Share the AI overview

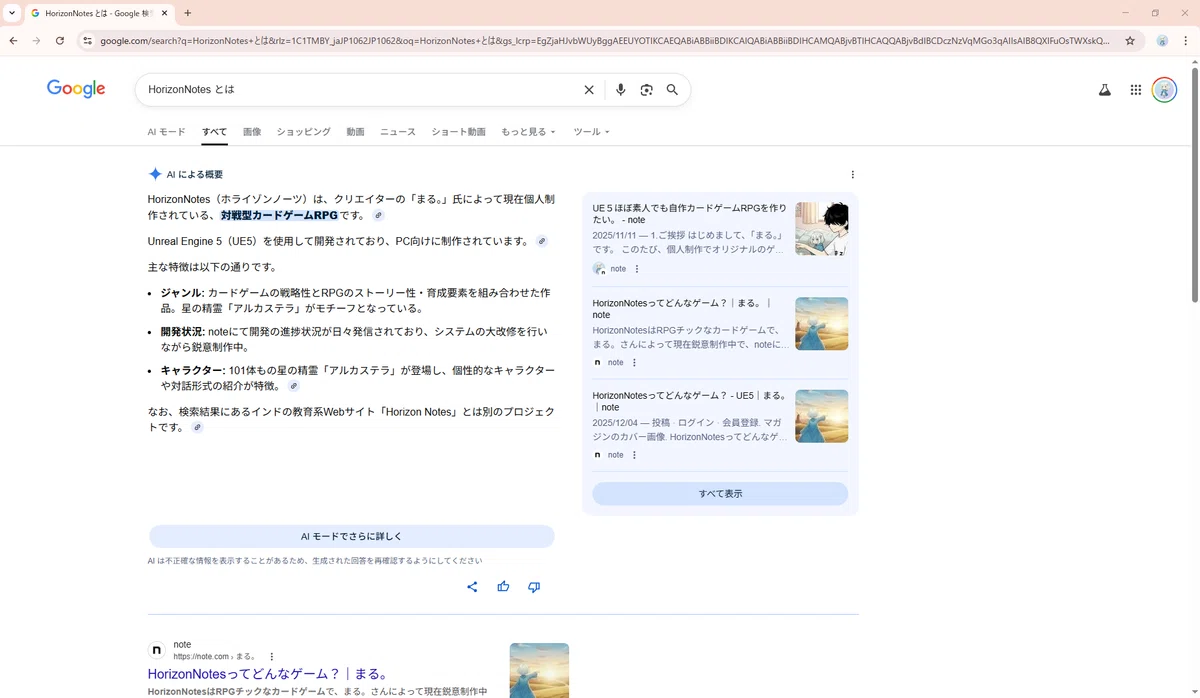472,587
